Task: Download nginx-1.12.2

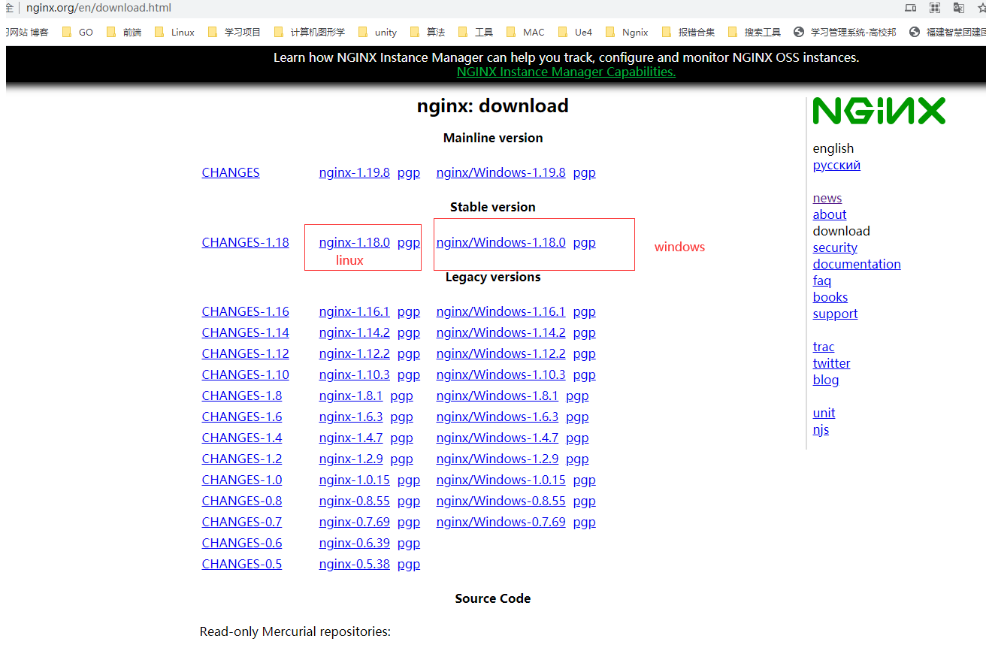Action: pyautogui.click(x=354, y=354)
